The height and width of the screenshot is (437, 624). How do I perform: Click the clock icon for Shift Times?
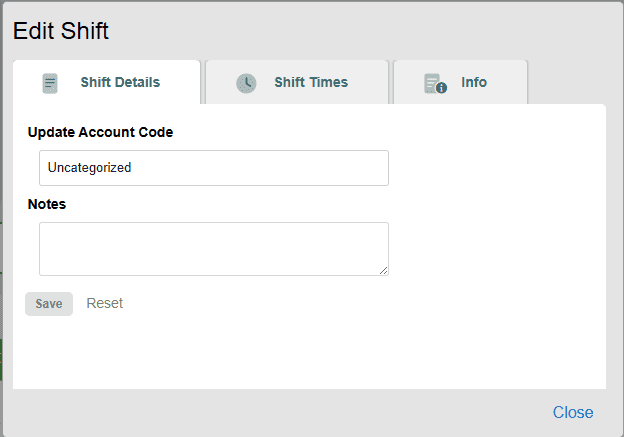tap(246, 83)
